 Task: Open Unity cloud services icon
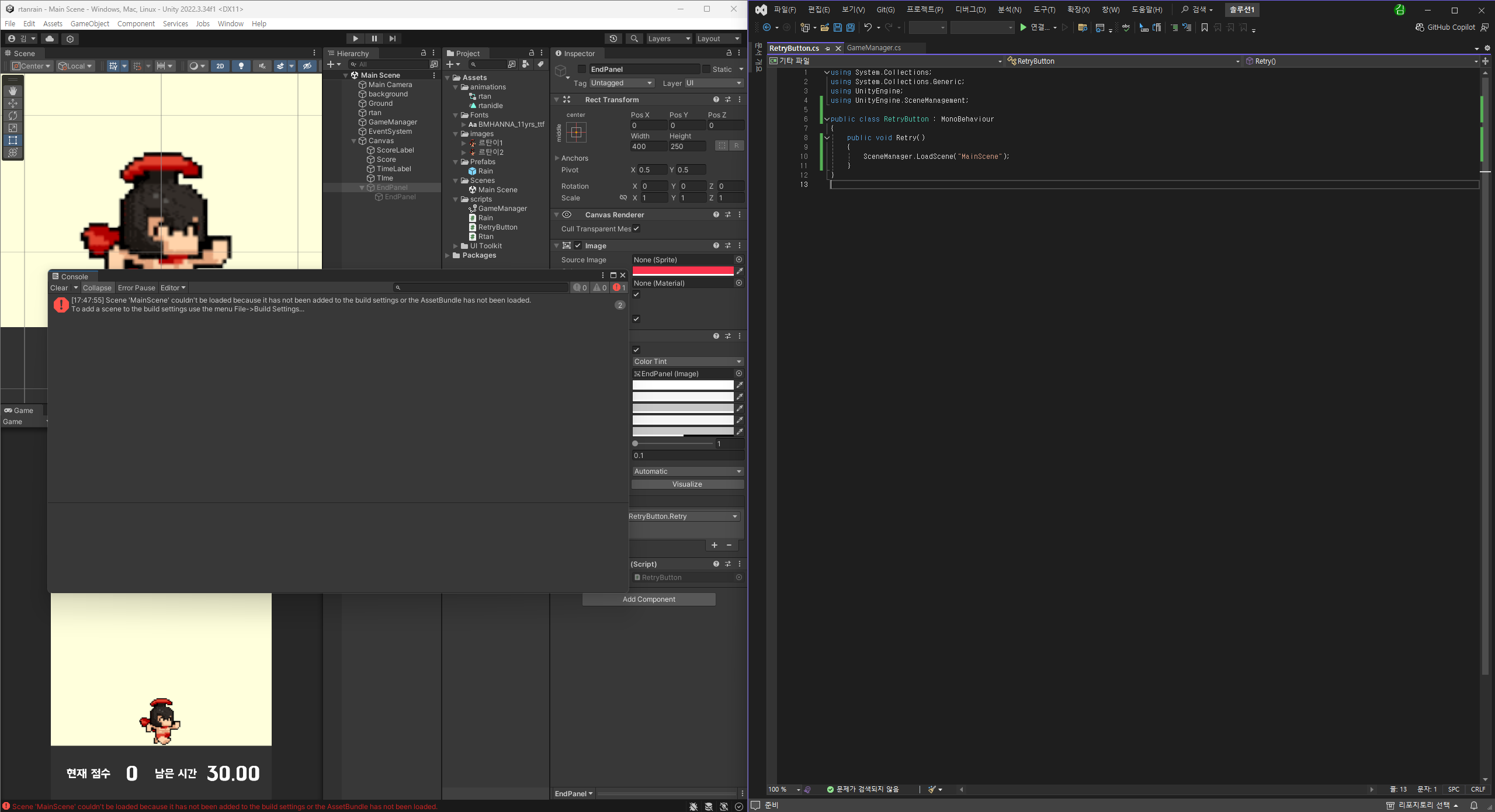(x=50, y=39)
